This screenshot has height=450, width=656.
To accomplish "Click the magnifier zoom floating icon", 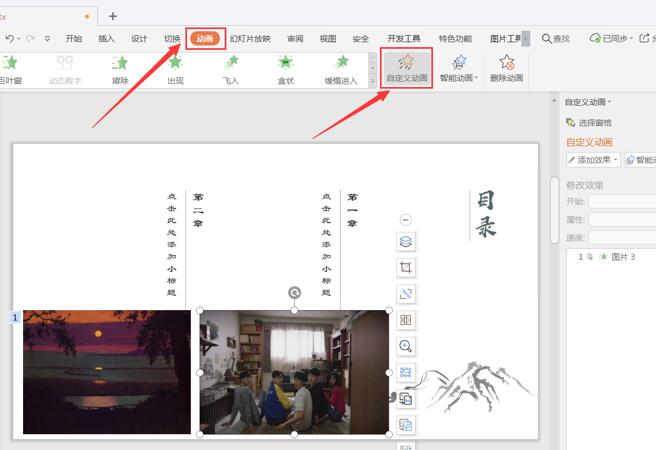I will click(x=406, y=346).
